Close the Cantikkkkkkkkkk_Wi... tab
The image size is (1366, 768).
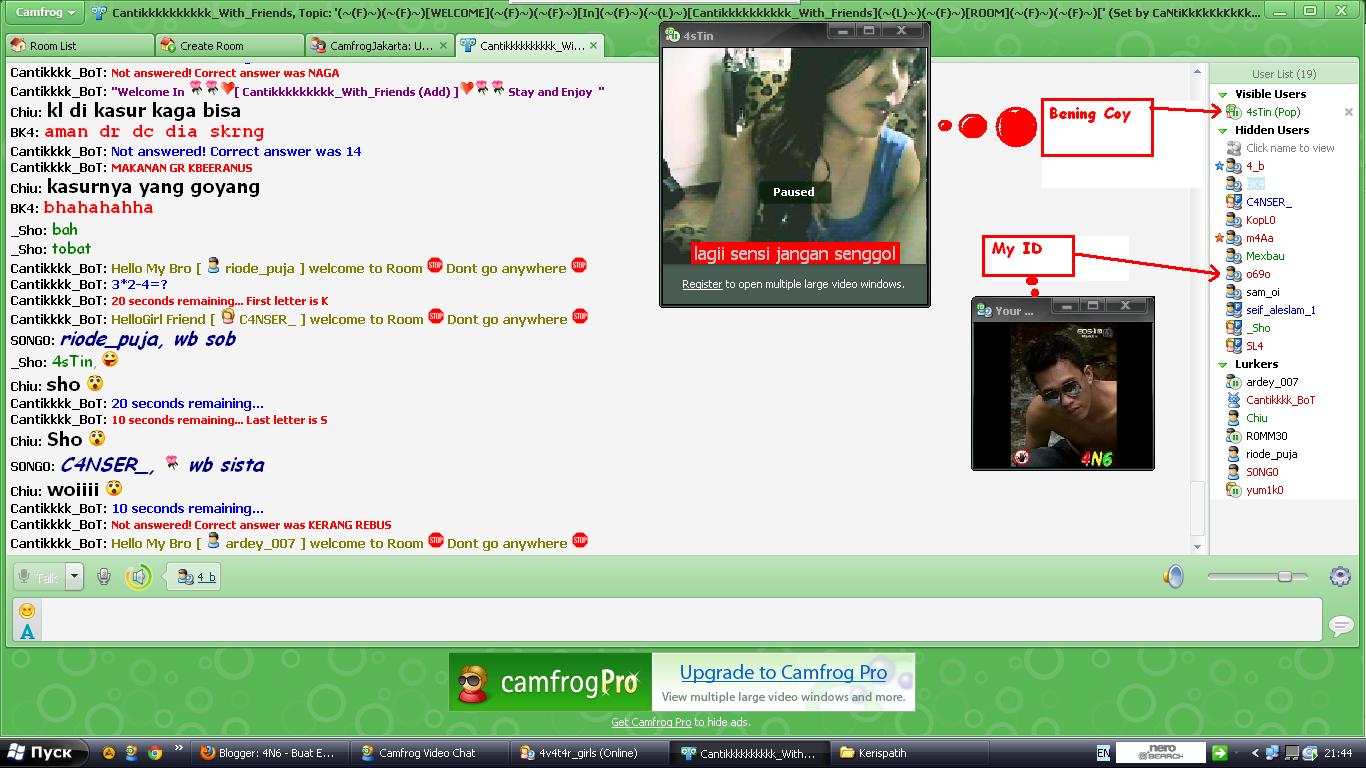click(x=593, y=46)
